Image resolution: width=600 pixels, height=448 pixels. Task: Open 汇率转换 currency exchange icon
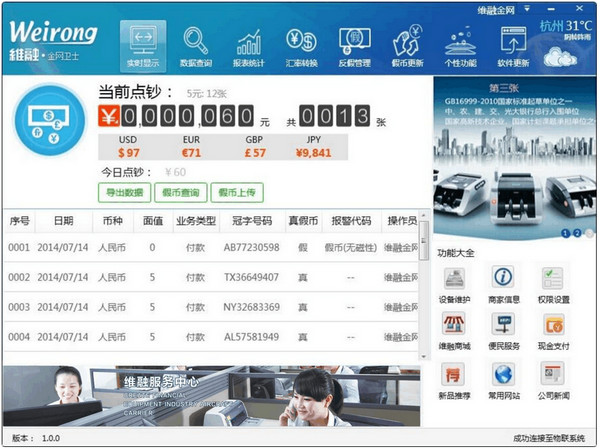click(x=302, y=46)
